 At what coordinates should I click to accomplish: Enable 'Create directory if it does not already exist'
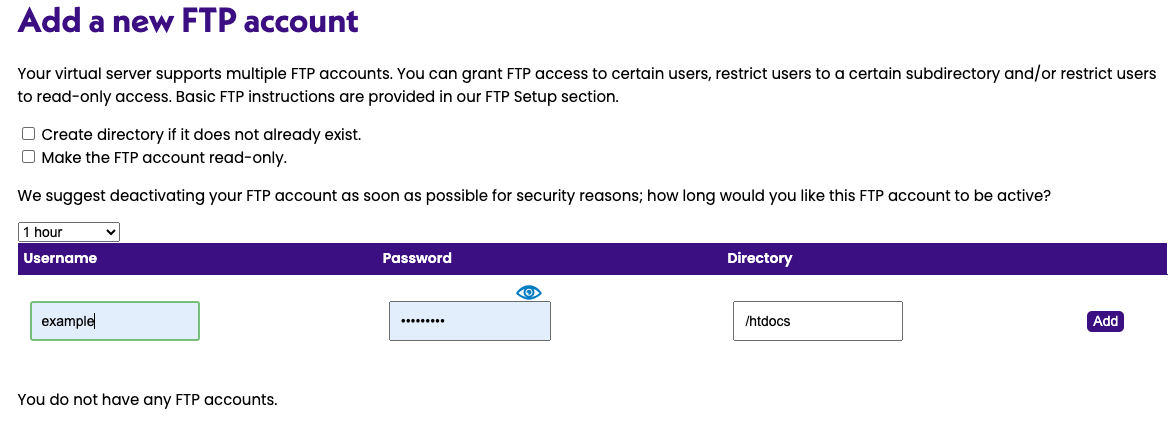(x=29, y=134)
